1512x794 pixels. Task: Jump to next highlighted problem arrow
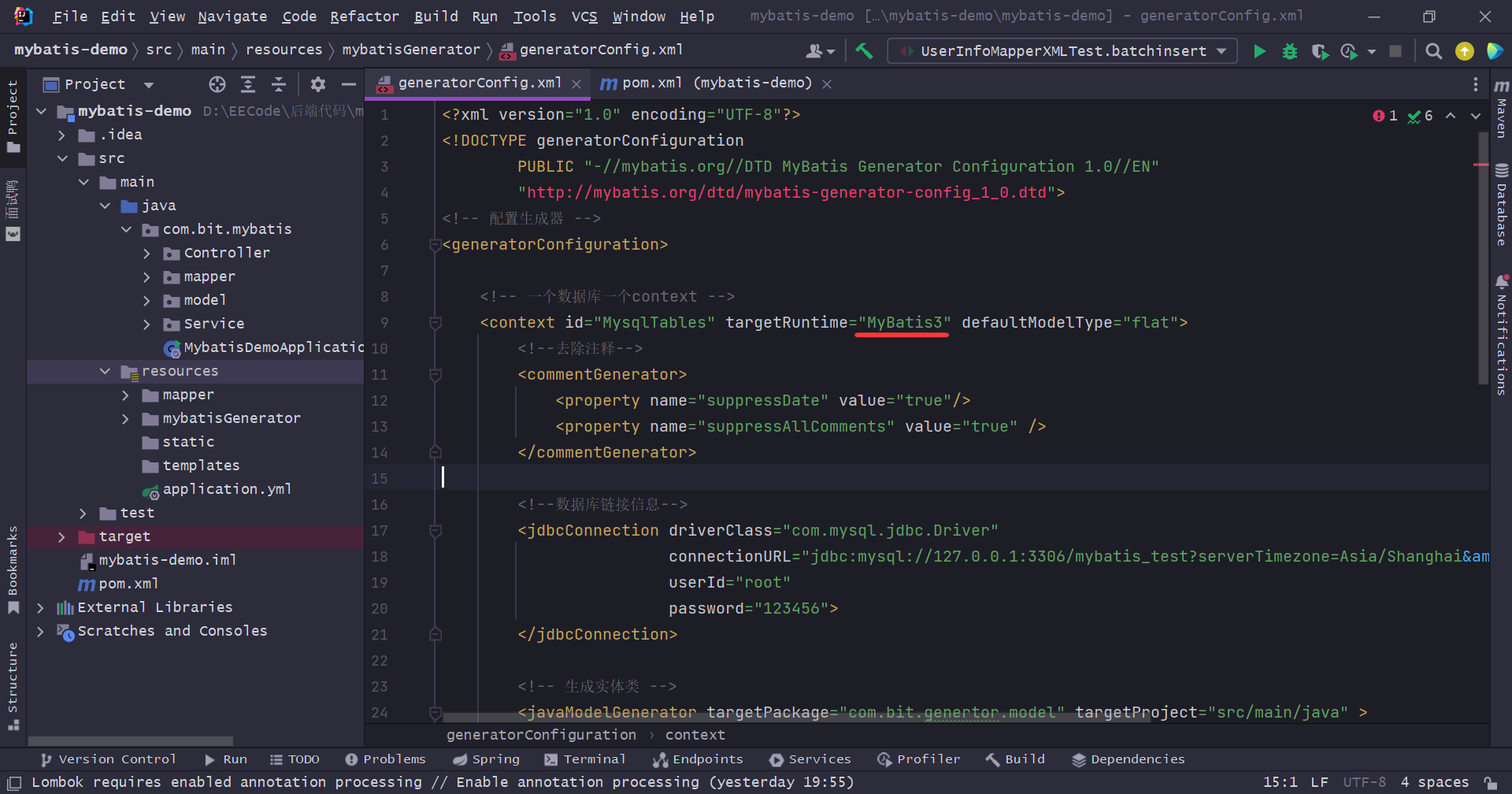tap(1476, 116)
